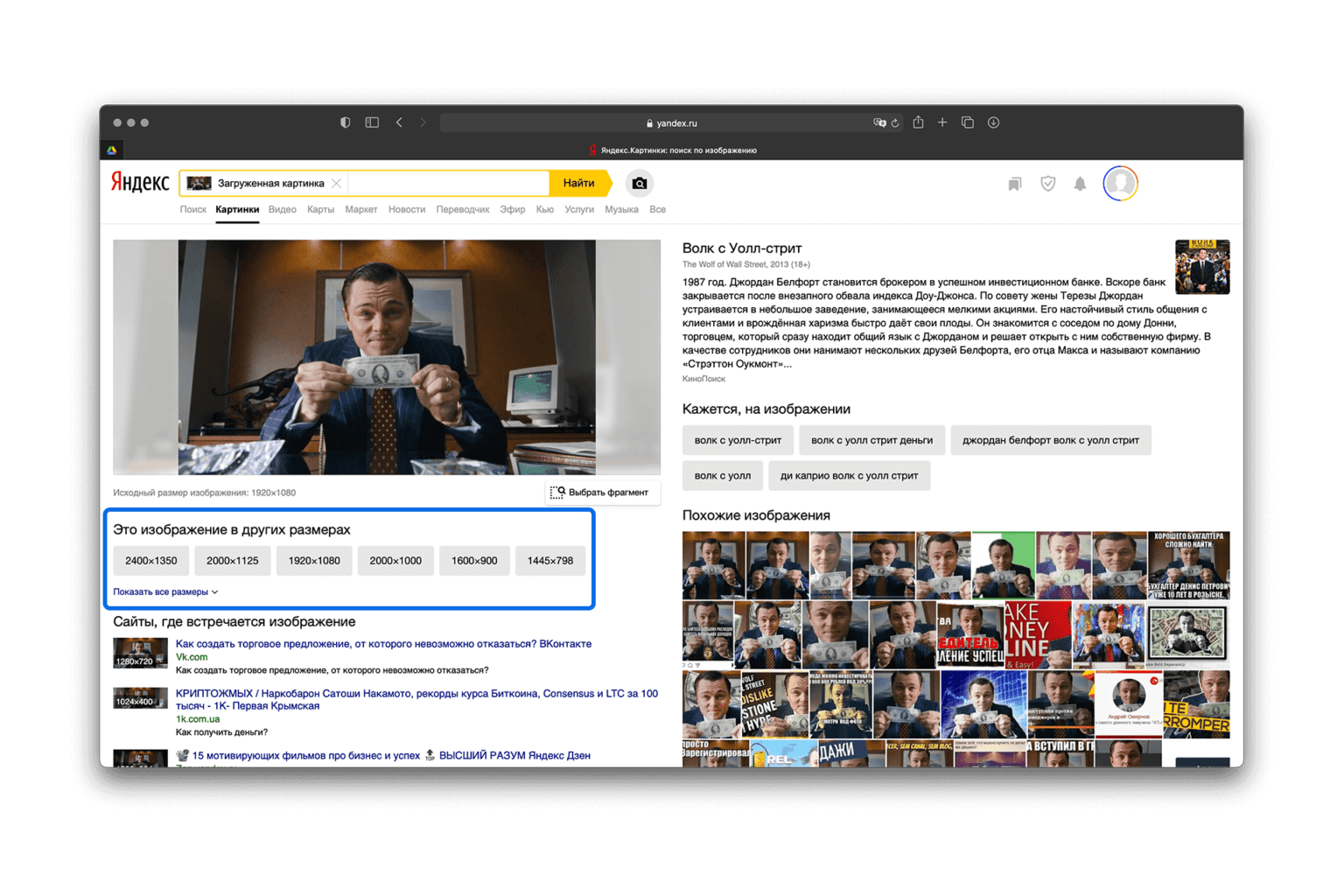
Task: Click the yellow Найти button
Action: [579, 183]
